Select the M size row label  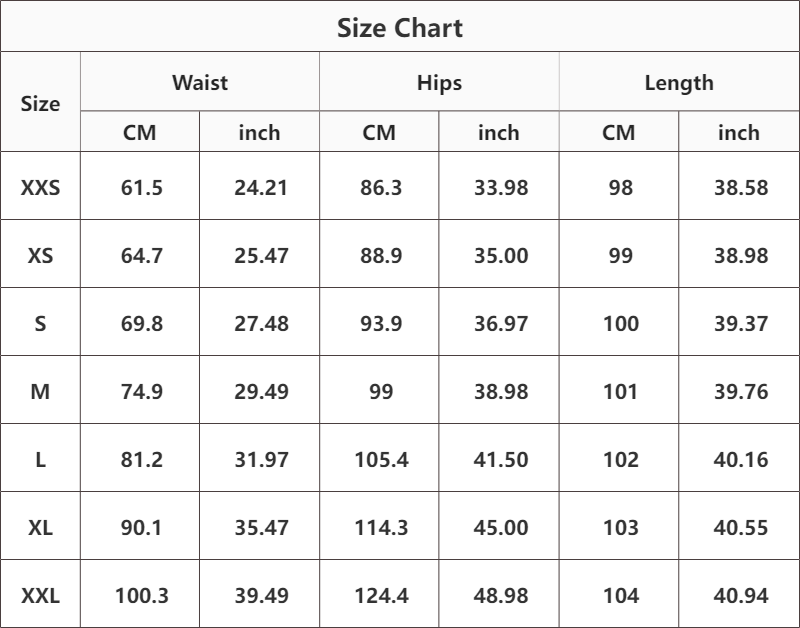(40, 392)
